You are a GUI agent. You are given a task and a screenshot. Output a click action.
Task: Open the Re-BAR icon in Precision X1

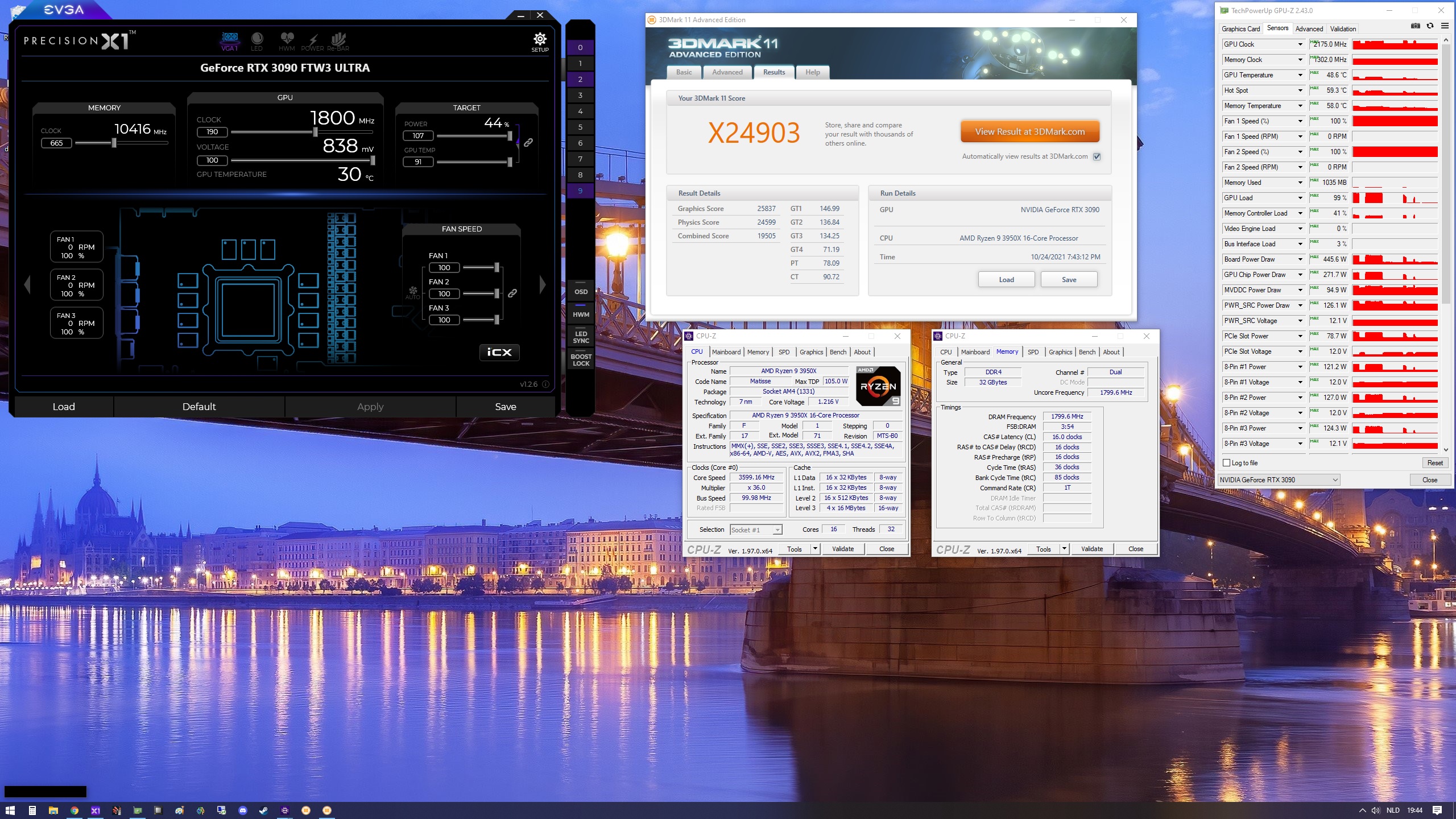(x=338, y=41)
